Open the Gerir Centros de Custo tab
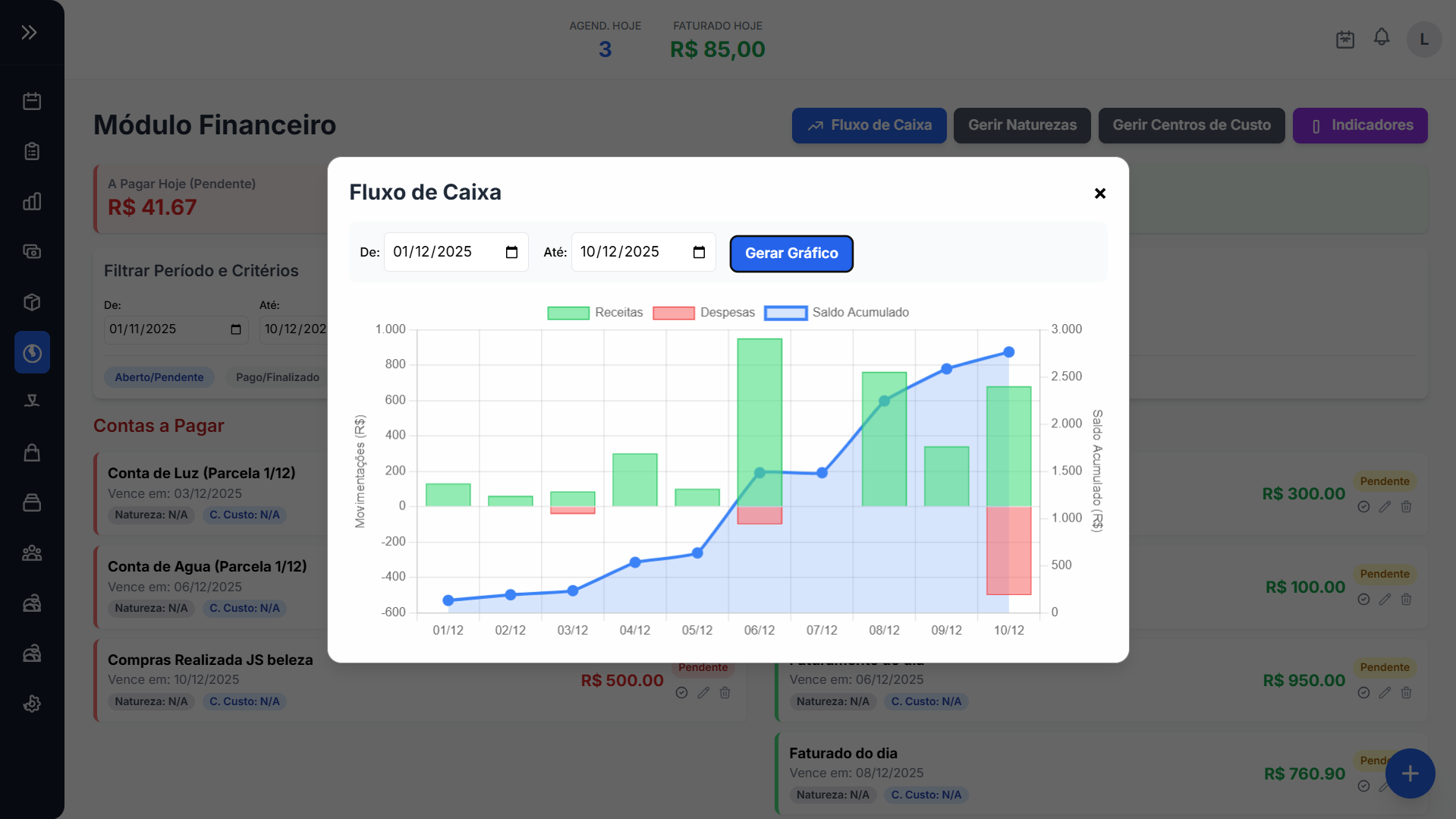The width and height of the screenshot is (1456, 819). click(x=1191, y=125)
